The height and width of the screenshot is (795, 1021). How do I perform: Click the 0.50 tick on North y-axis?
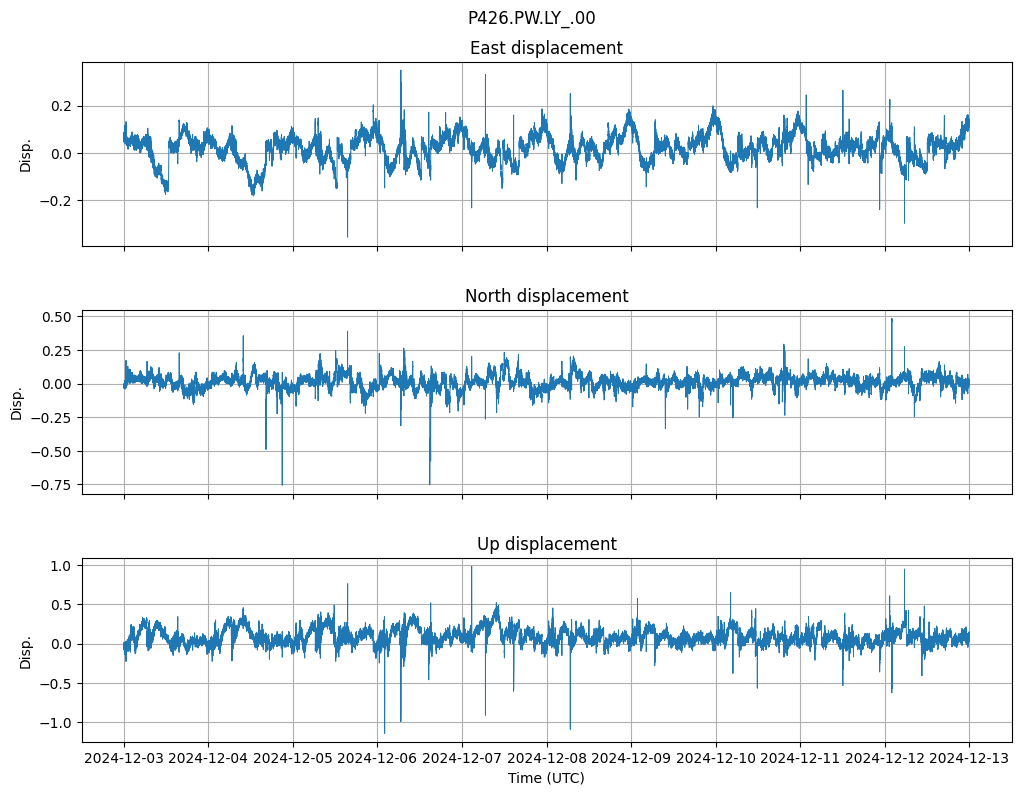click(56, 317)
